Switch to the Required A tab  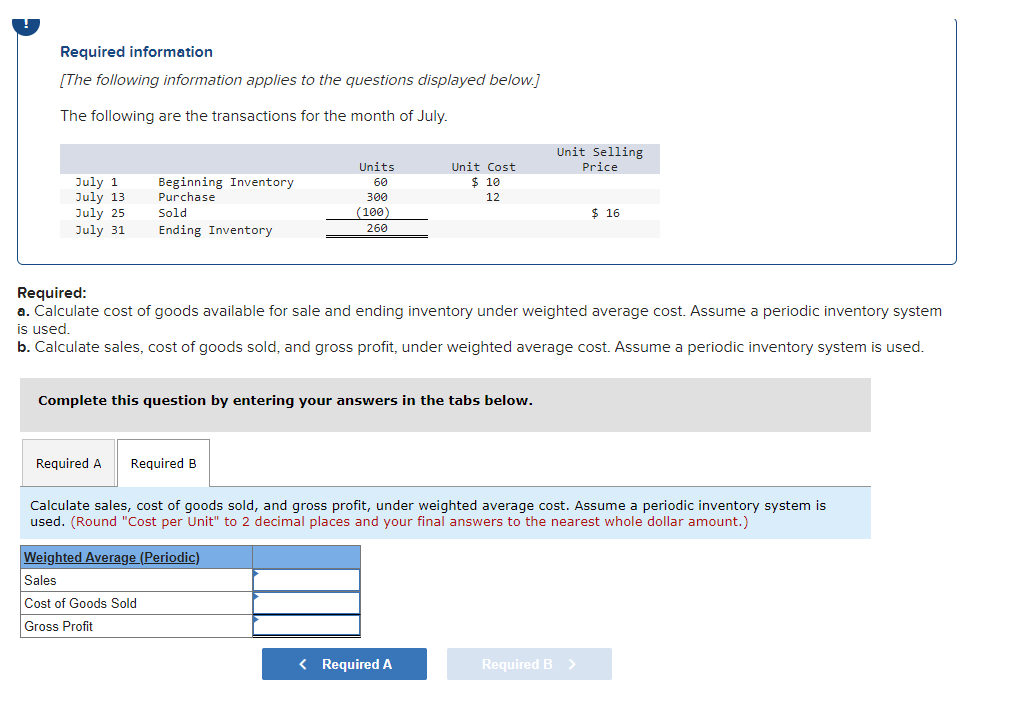coord(68,463)
